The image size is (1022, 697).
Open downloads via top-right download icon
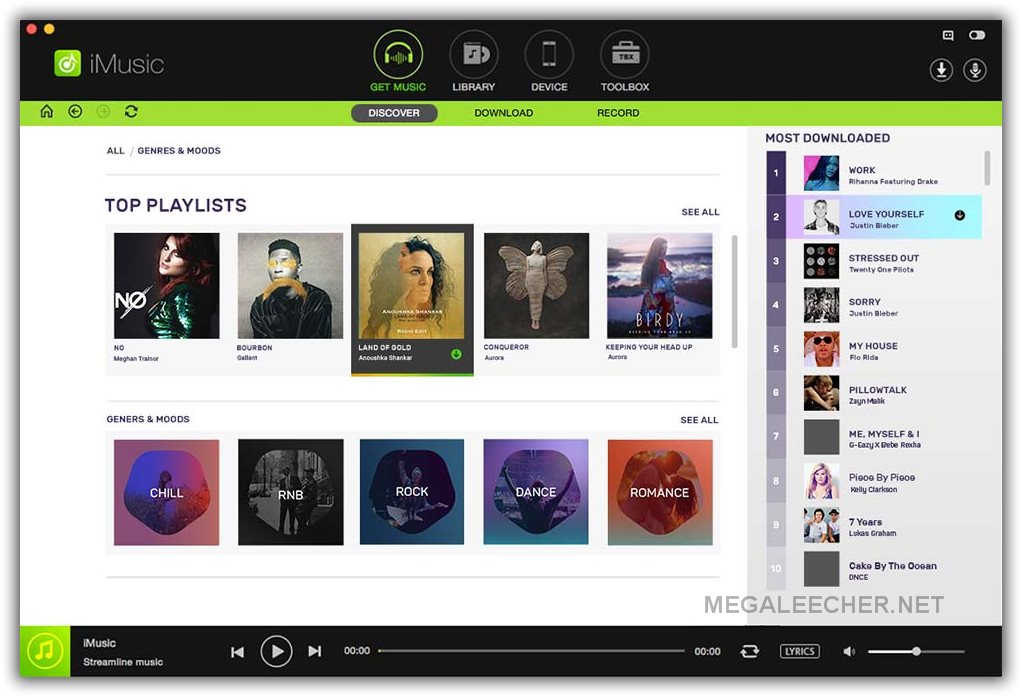coord(941,70)
